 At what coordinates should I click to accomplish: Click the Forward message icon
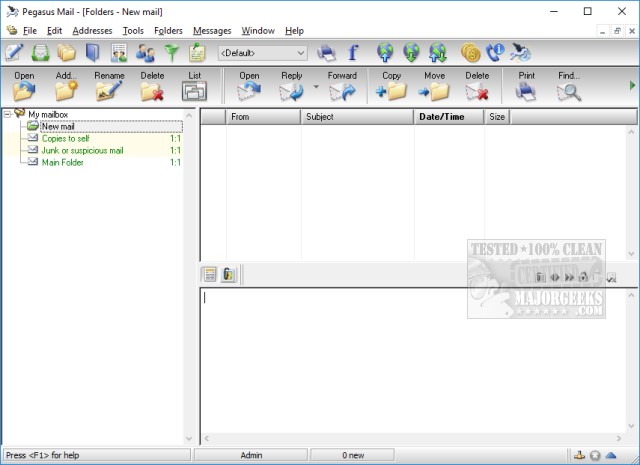point(342,91)
